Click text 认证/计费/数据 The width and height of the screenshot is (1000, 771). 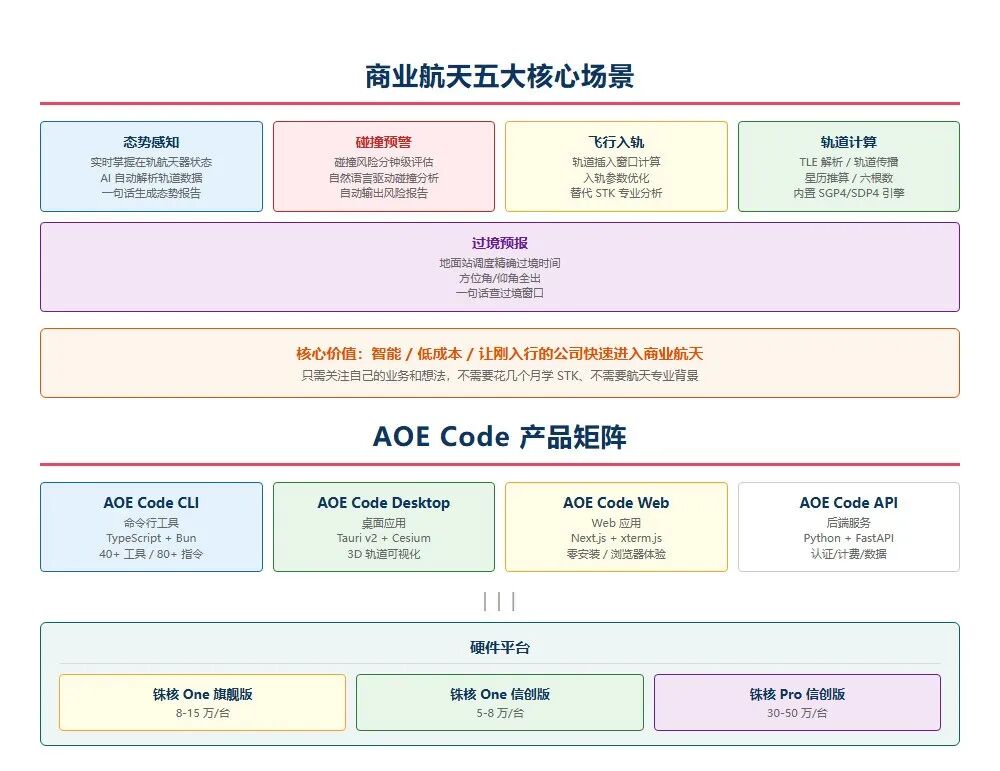click(848, 554)
